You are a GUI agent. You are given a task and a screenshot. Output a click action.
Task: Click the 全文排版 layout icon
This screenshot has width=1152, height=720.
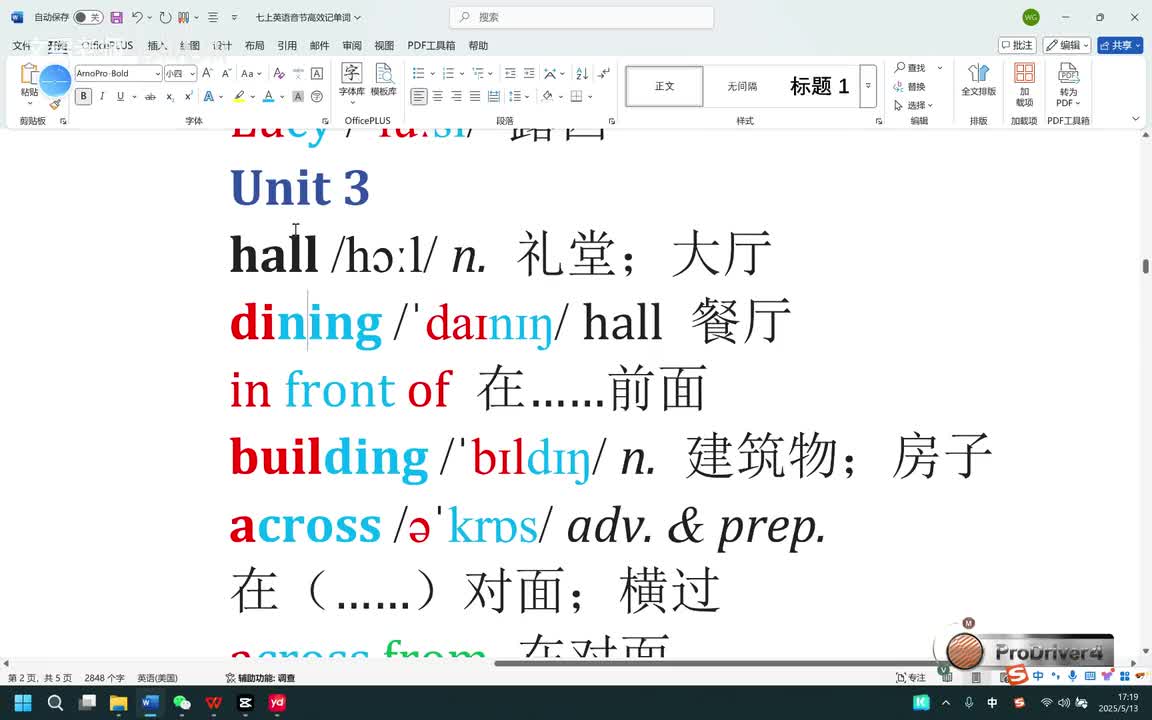[x=979, y=79]
